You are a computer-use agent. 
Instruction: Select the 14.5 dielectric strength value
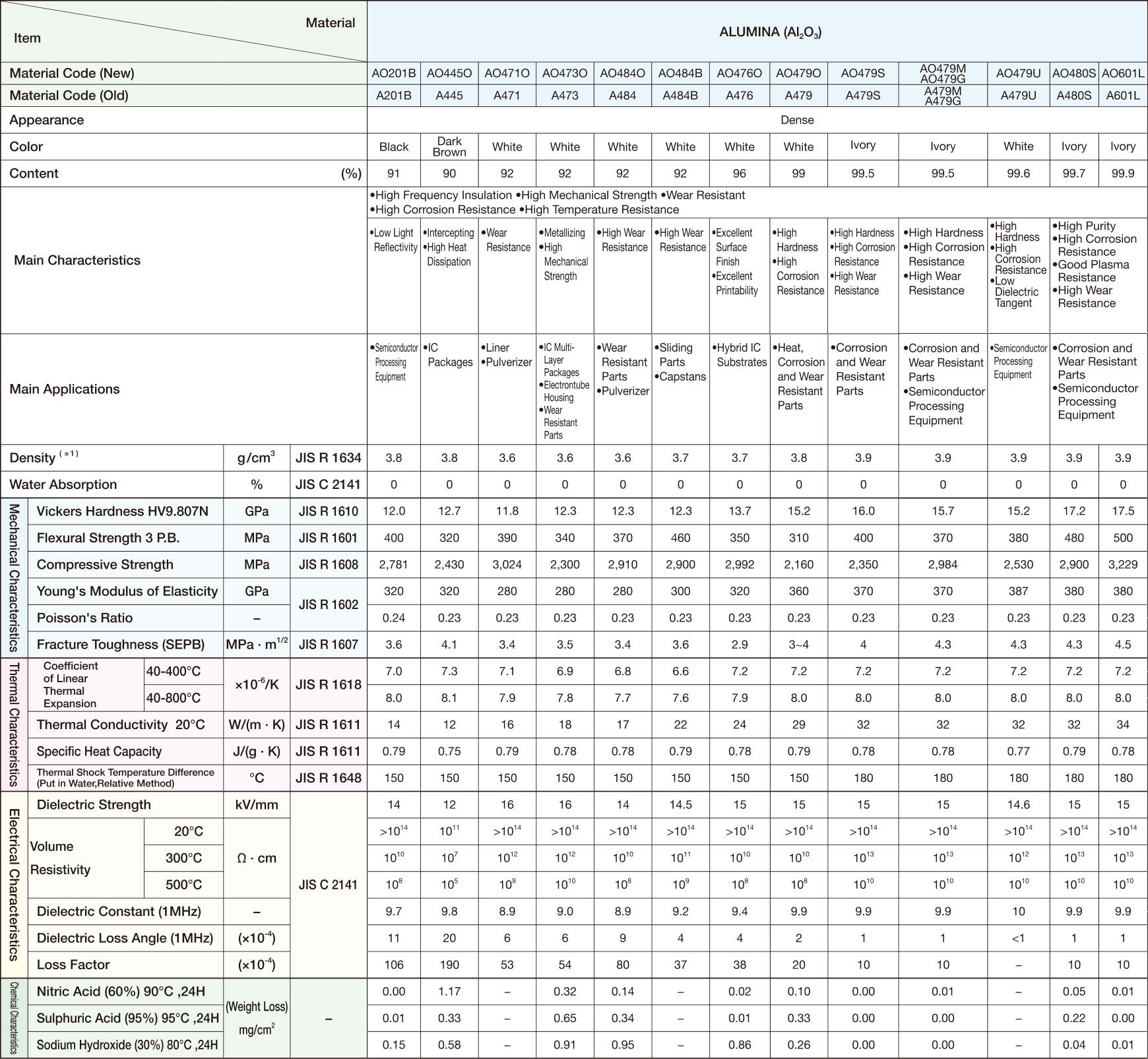tap(680, 805)
